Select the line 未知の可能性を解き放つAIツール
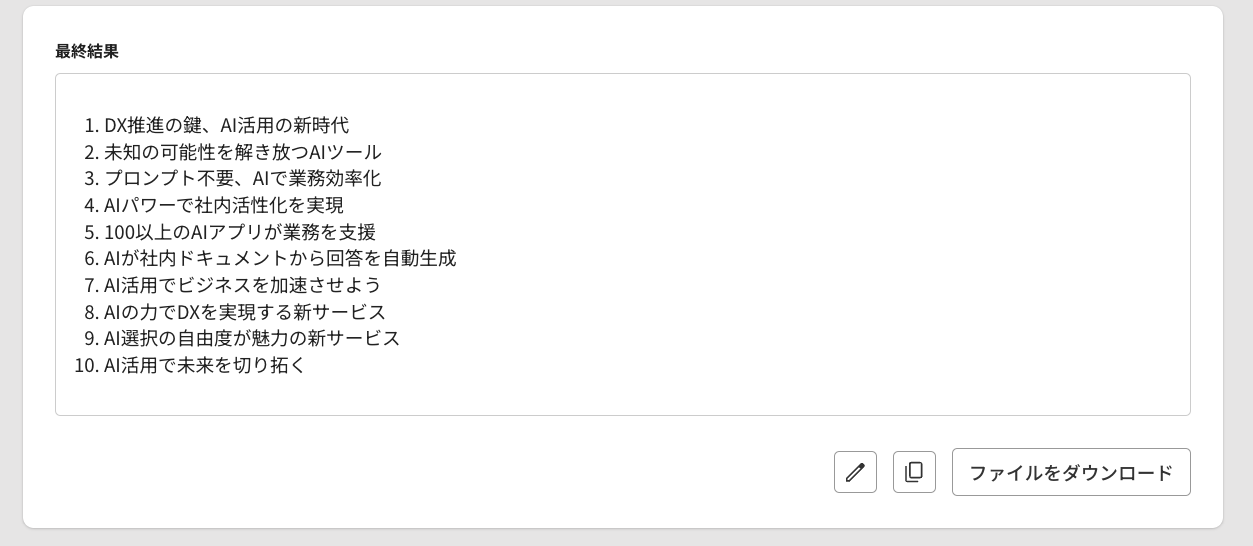The image size is (1253, 546). (x=242, y=152)
